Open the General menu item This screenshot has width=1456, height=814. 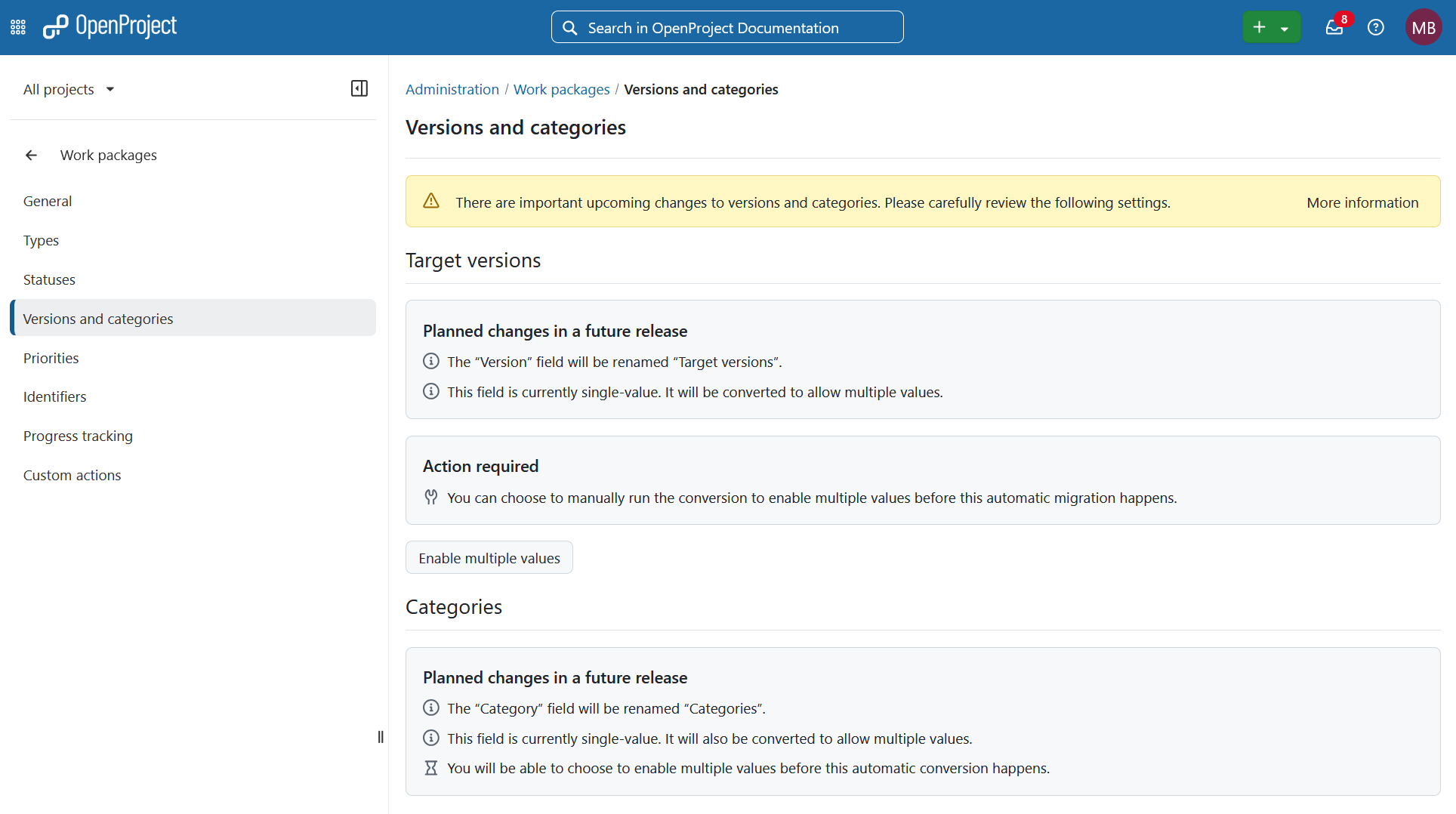click(193, 201)
